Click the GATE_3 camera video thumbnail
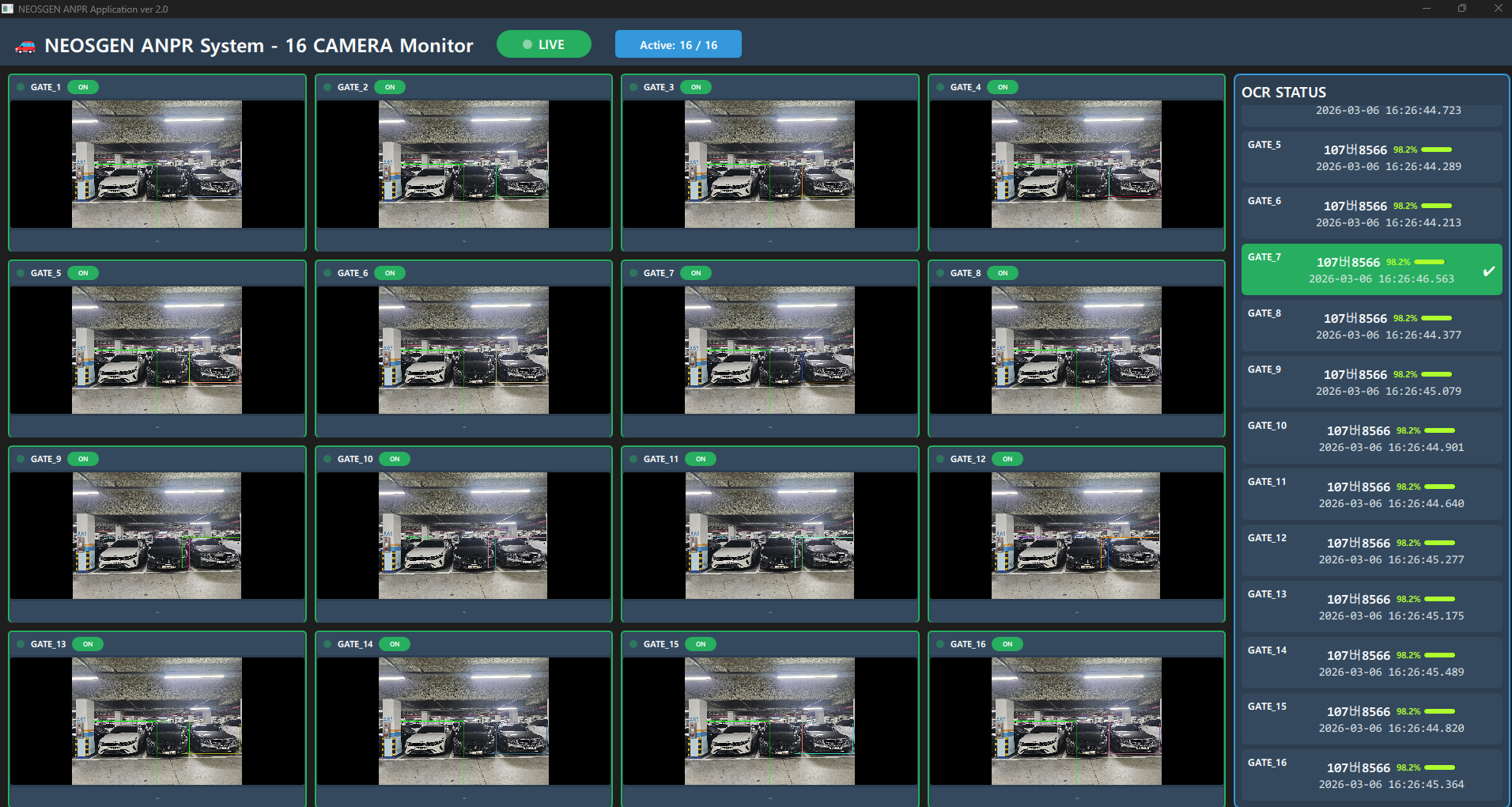The height and width of the screenshot is (807, 1512). 768,164
